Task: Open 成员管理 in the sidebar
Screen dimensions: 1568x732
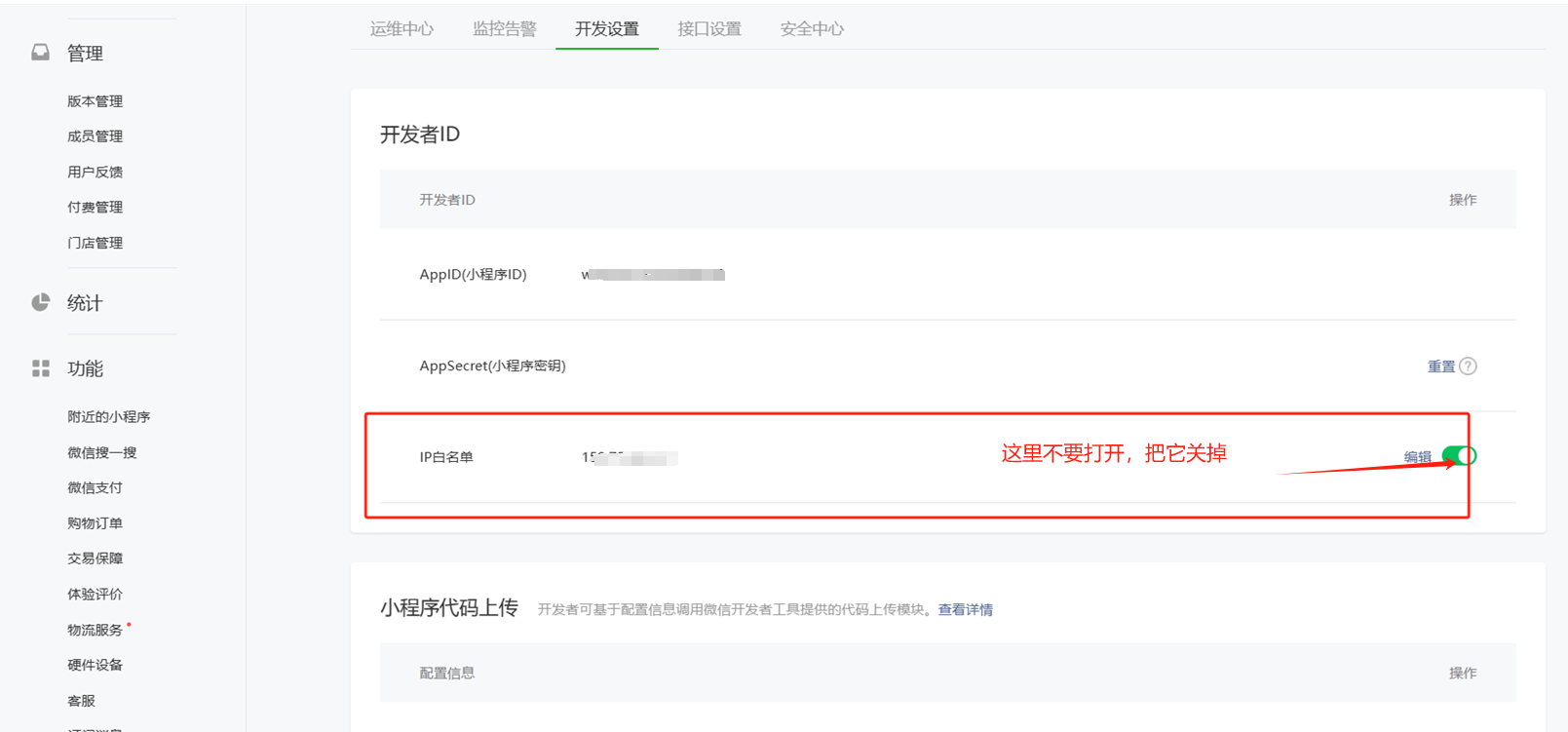Action: pyautogui.click(x=95, y=136)
